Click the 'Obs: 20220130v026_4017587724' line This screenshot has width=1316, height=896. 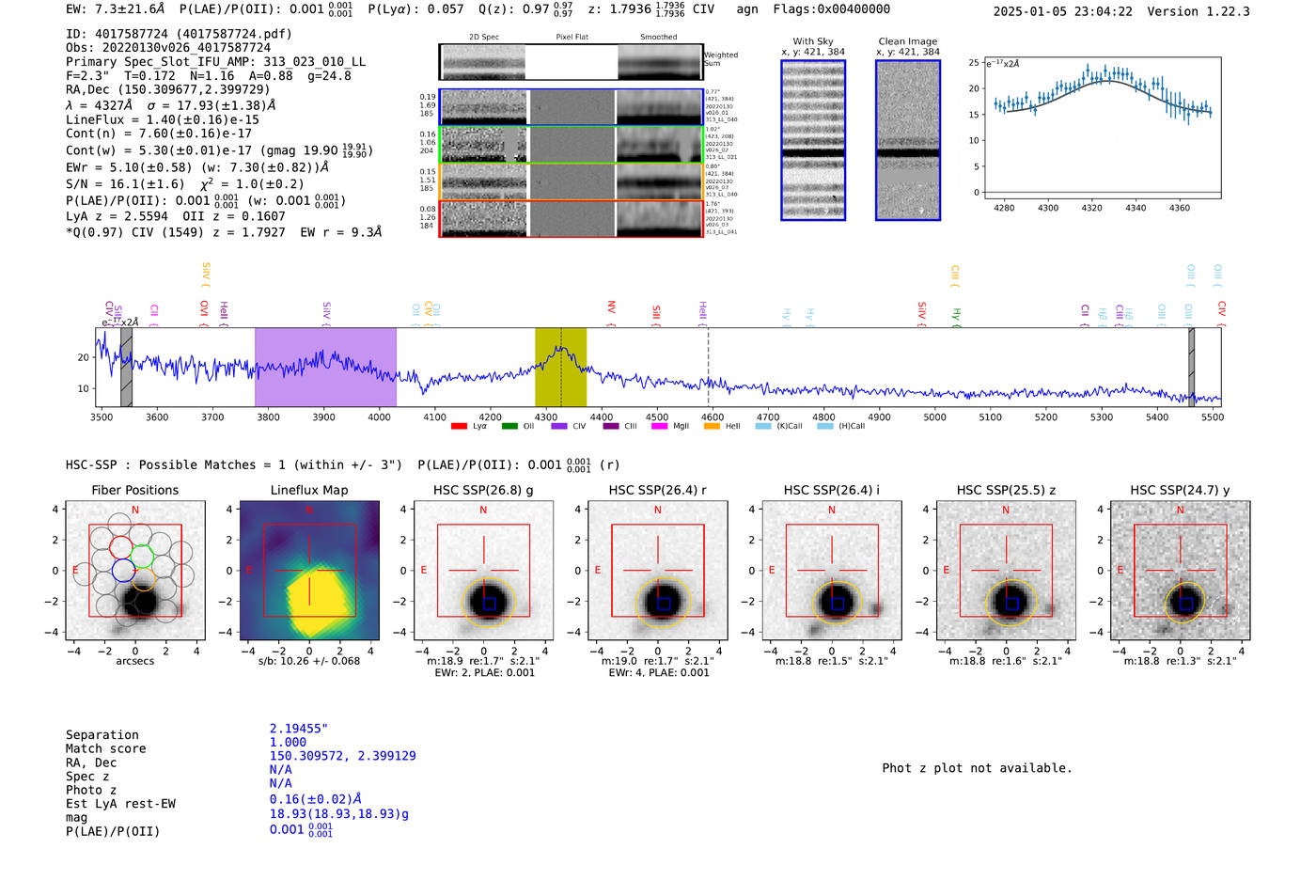point(168,47)
